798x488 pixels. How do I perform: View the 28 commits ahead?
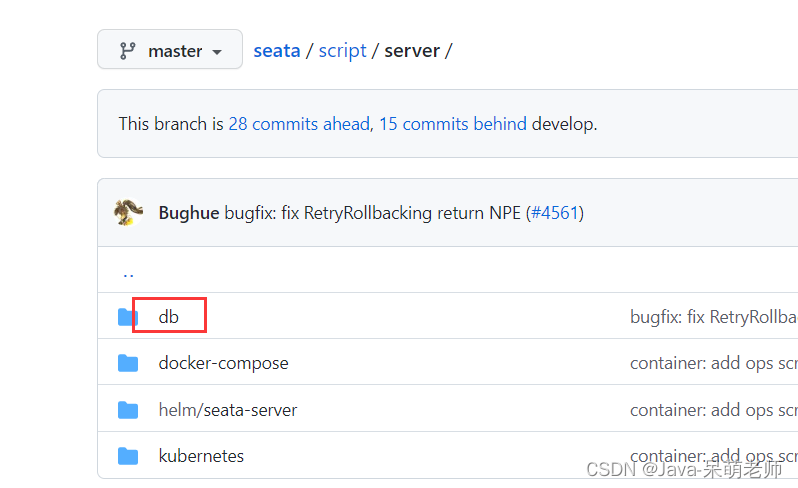point(299,124)
